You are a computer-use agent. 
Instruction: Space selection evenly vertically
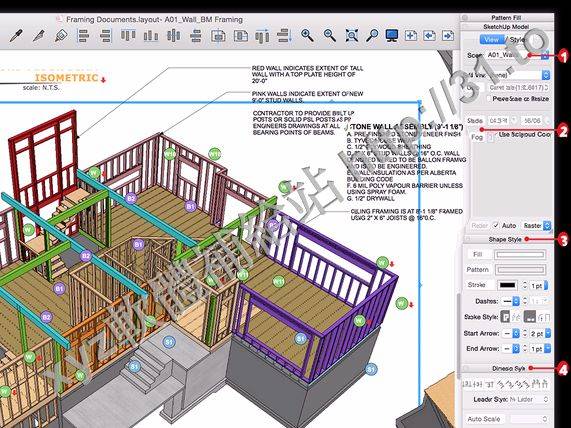[284, 36]
